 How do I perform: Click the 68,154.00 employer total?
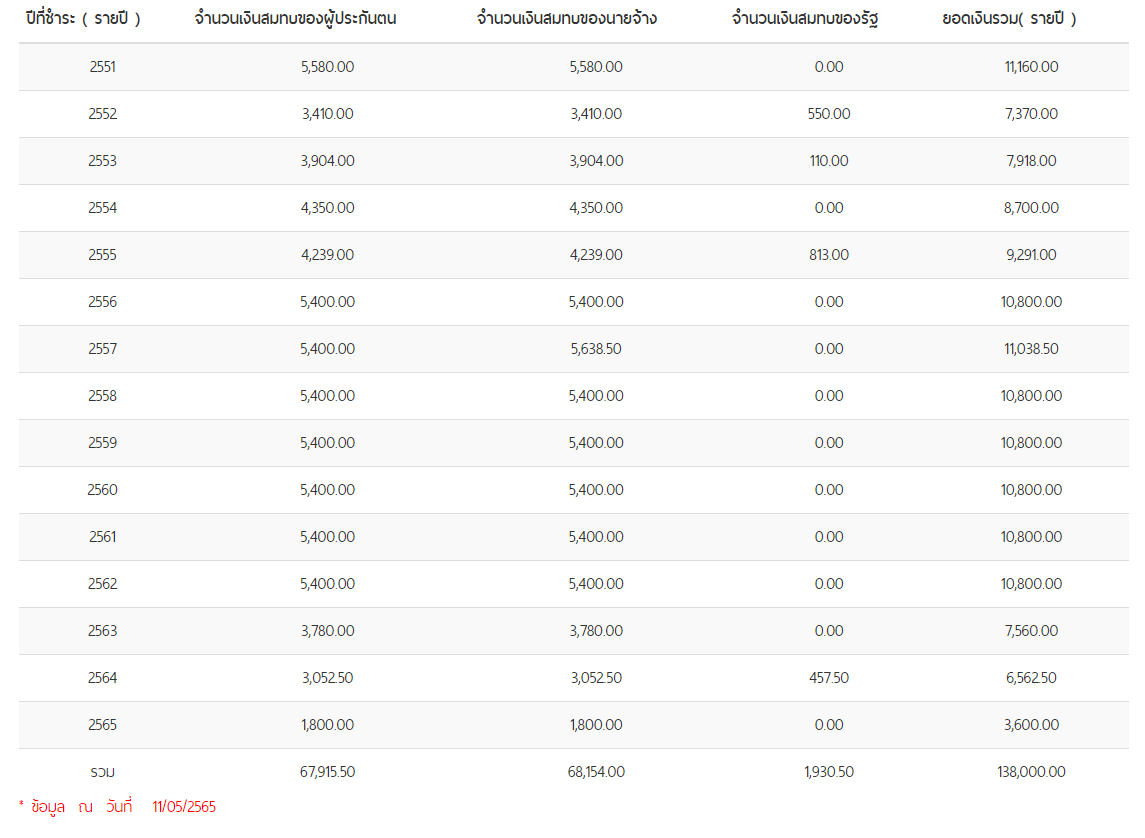pos(596,772)
